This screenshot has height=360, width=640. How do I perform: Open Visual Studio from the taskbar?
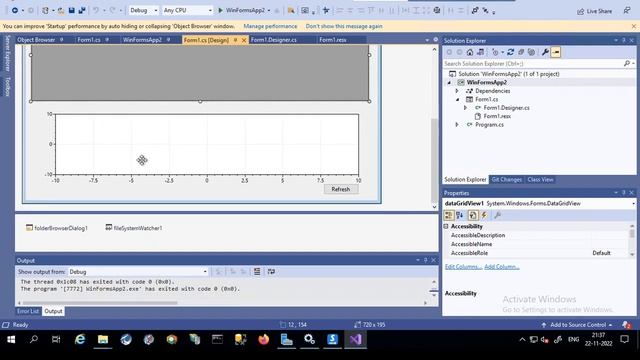355,340
